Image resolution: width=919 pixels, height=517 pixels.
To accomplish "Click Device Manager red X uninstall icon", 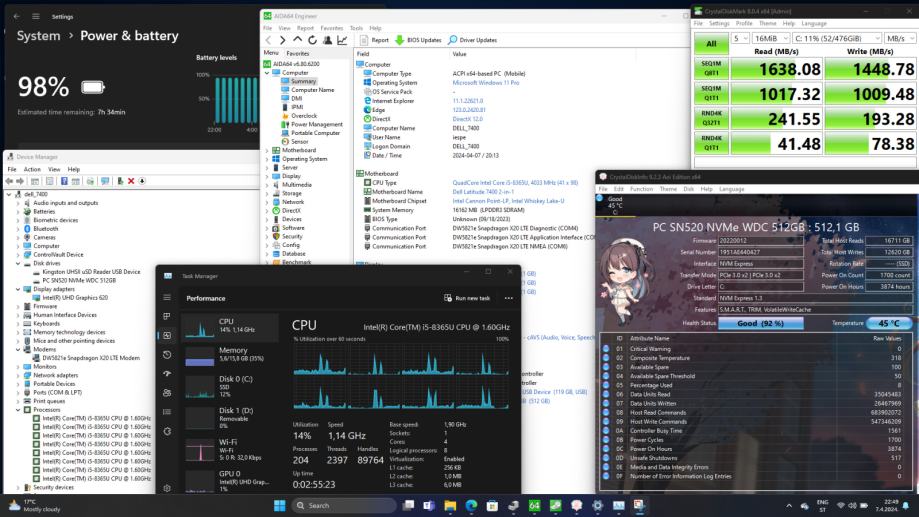I will click(131, 181).
